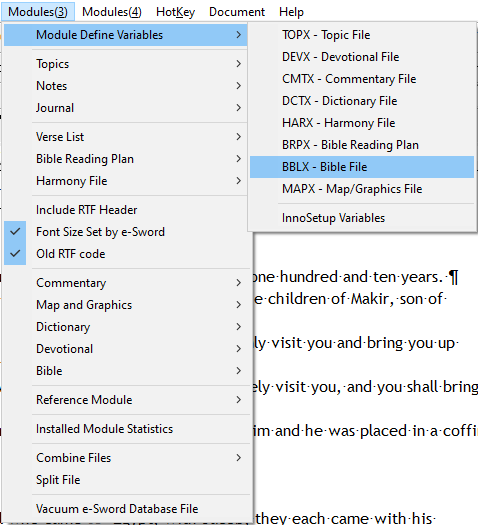Open the Document menu
The image size is (478, 525).
coord(237,12)
